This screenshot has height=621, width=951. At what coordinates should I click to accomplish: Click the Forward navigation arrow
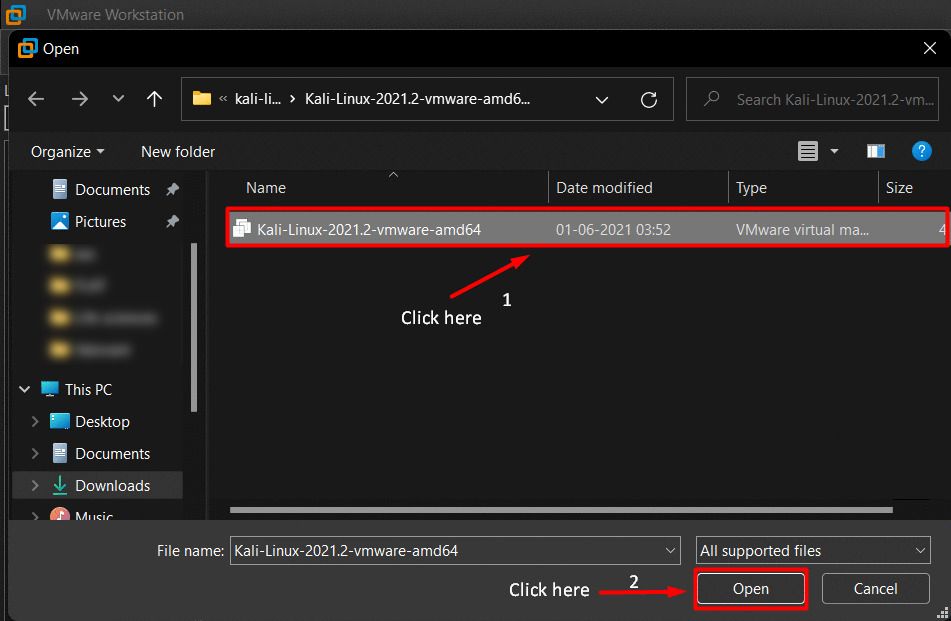tap(80, 99)
